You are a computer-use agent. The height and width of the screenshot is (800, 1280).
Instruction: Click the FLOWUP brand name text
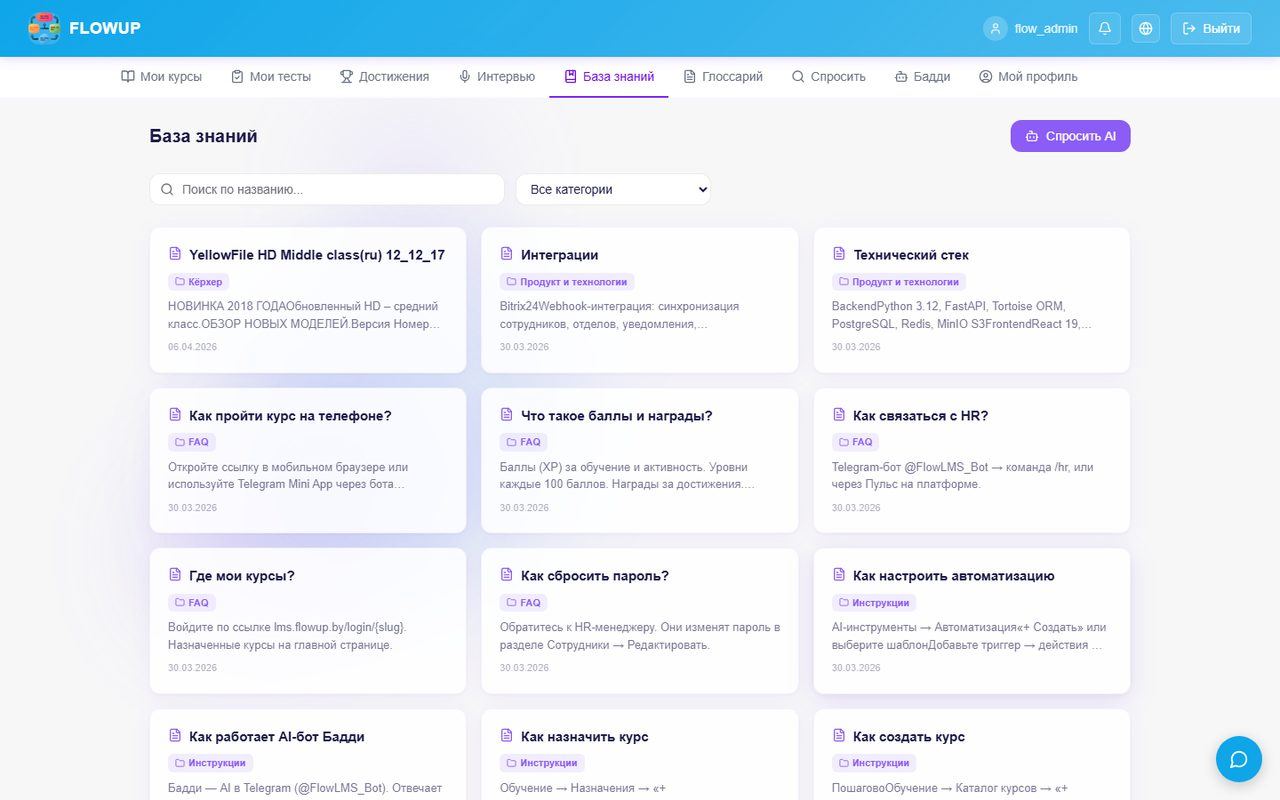point(105,29)
